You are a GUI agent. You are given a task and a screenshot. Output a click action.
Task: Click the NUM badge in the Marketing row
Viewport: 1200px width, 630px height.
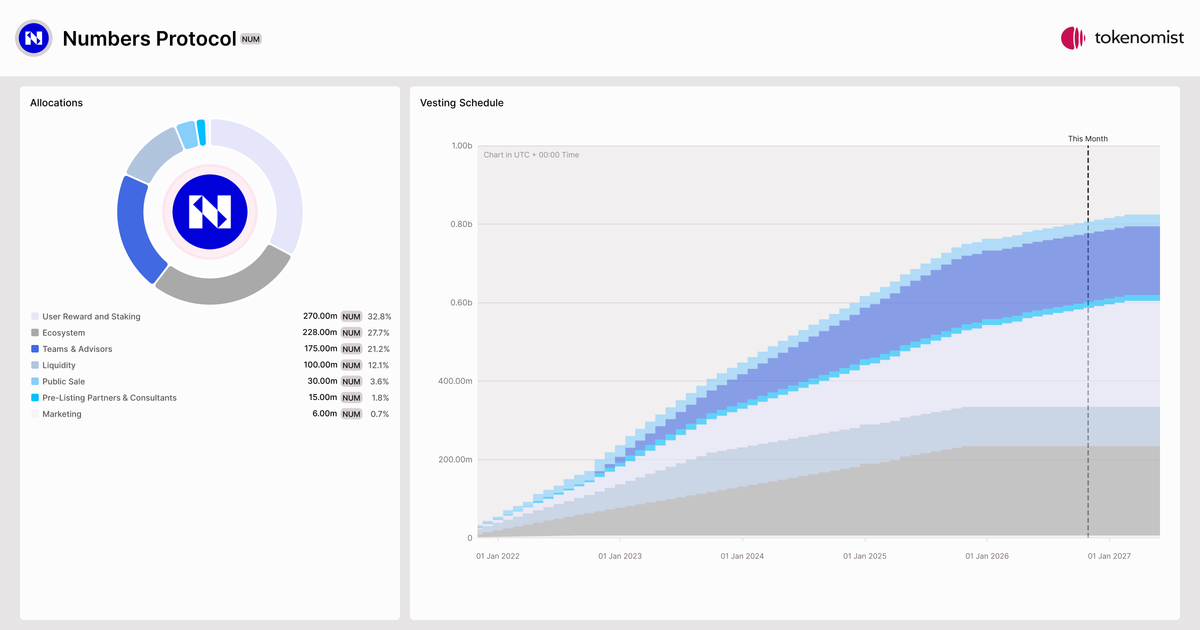point(351,414)
